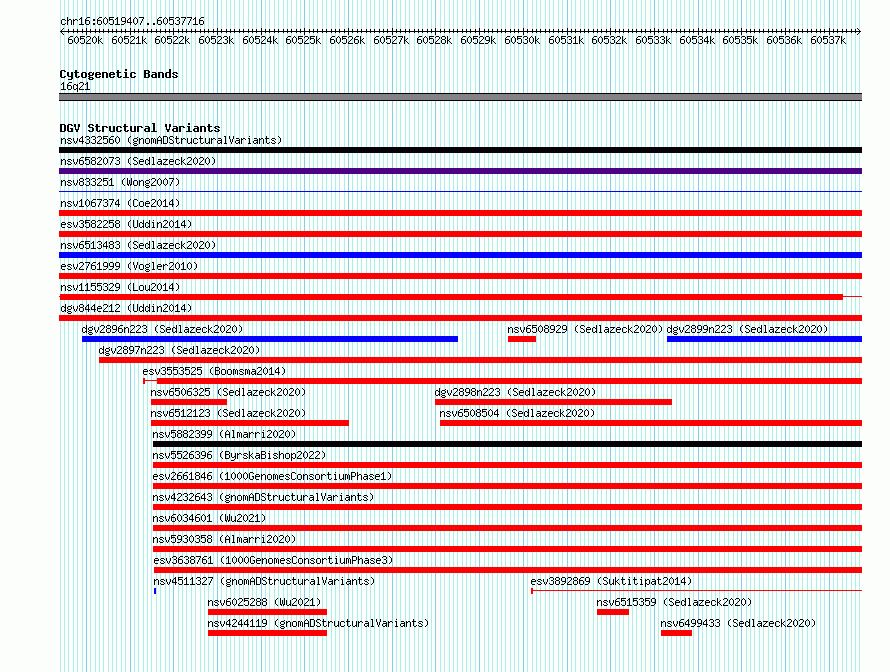
Task: Click nsv1155329 (Lou2014) variant label
Action: (120, 287)
